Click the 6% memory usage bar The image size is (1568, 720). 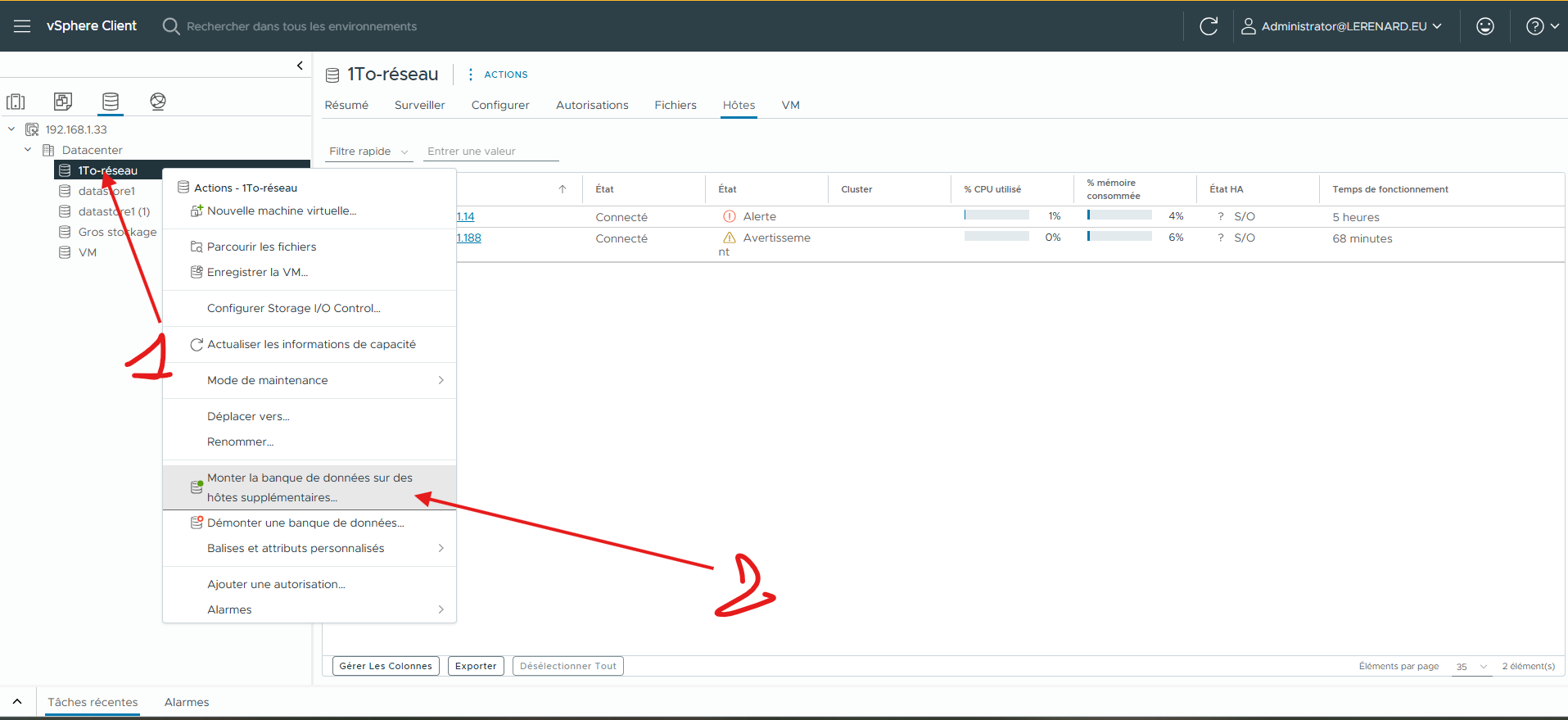(1119, 237)
